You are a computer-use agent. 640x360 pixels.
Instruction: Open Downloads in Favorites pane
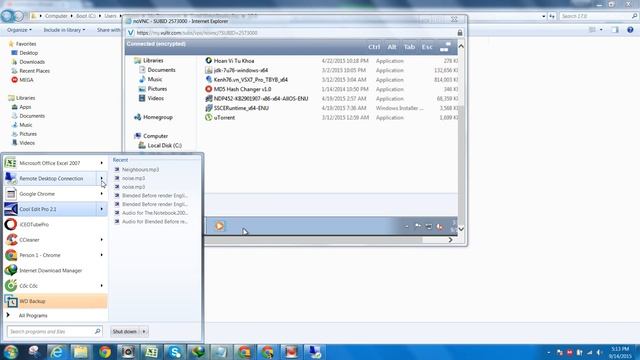32,62
